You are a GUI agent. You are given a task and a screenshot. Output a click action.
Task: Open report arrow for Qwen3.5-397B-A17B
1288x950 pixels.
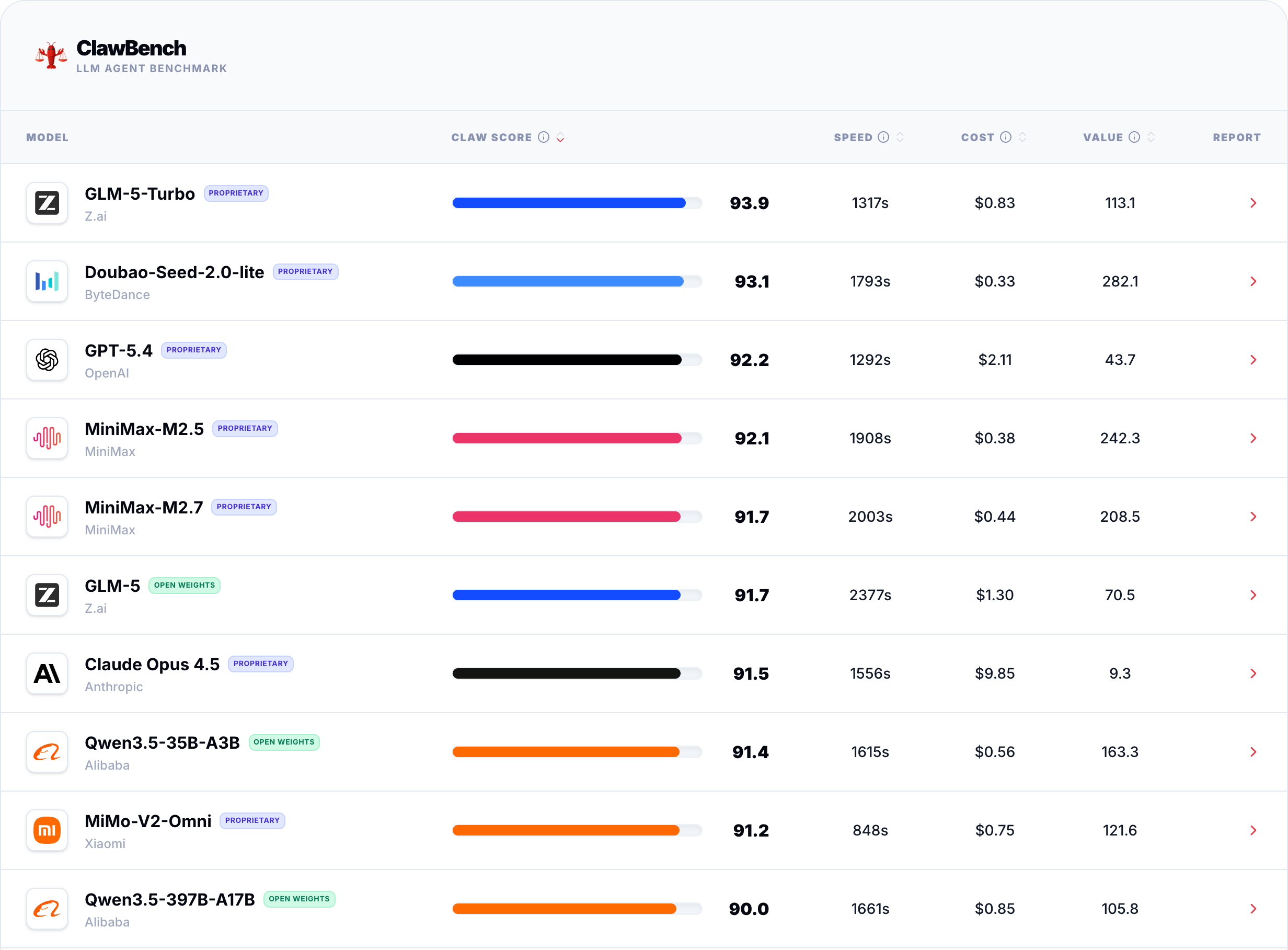[1253, 909]
